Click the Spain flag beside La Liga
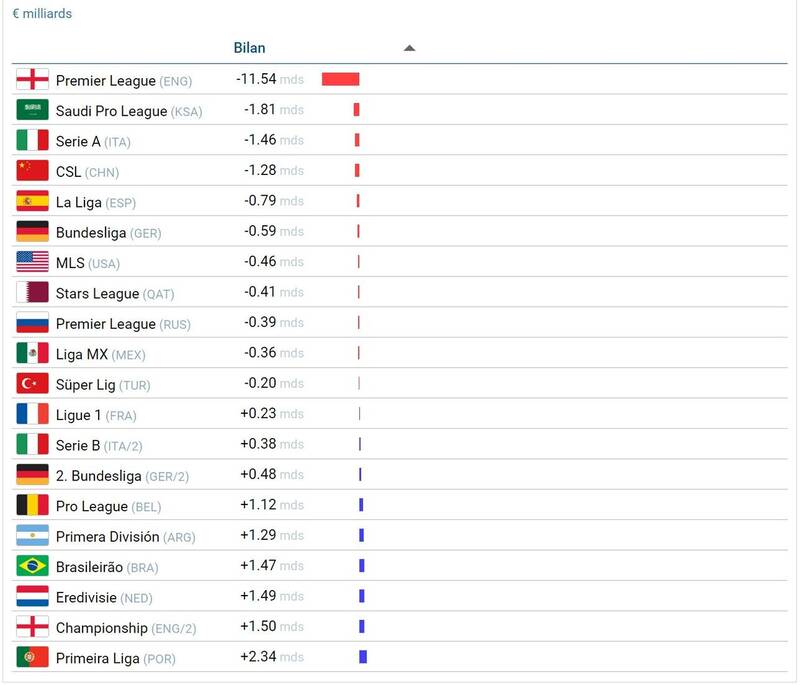 [32, 202]
